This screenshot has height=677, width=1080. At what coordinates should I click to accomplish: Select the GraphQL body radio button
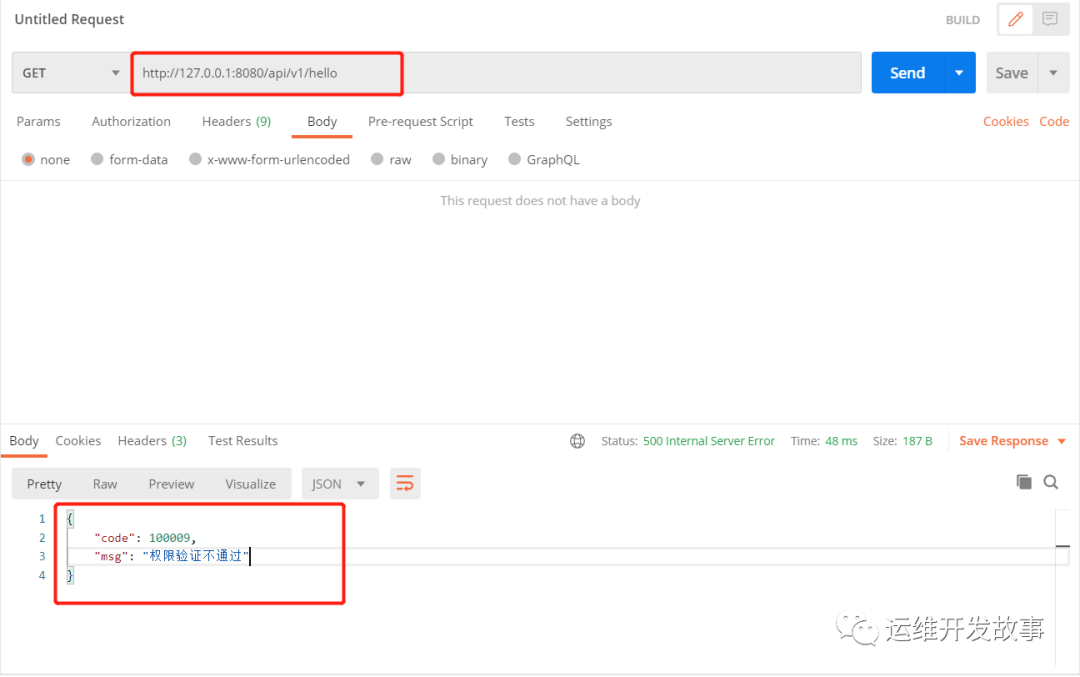click(515, 159)
